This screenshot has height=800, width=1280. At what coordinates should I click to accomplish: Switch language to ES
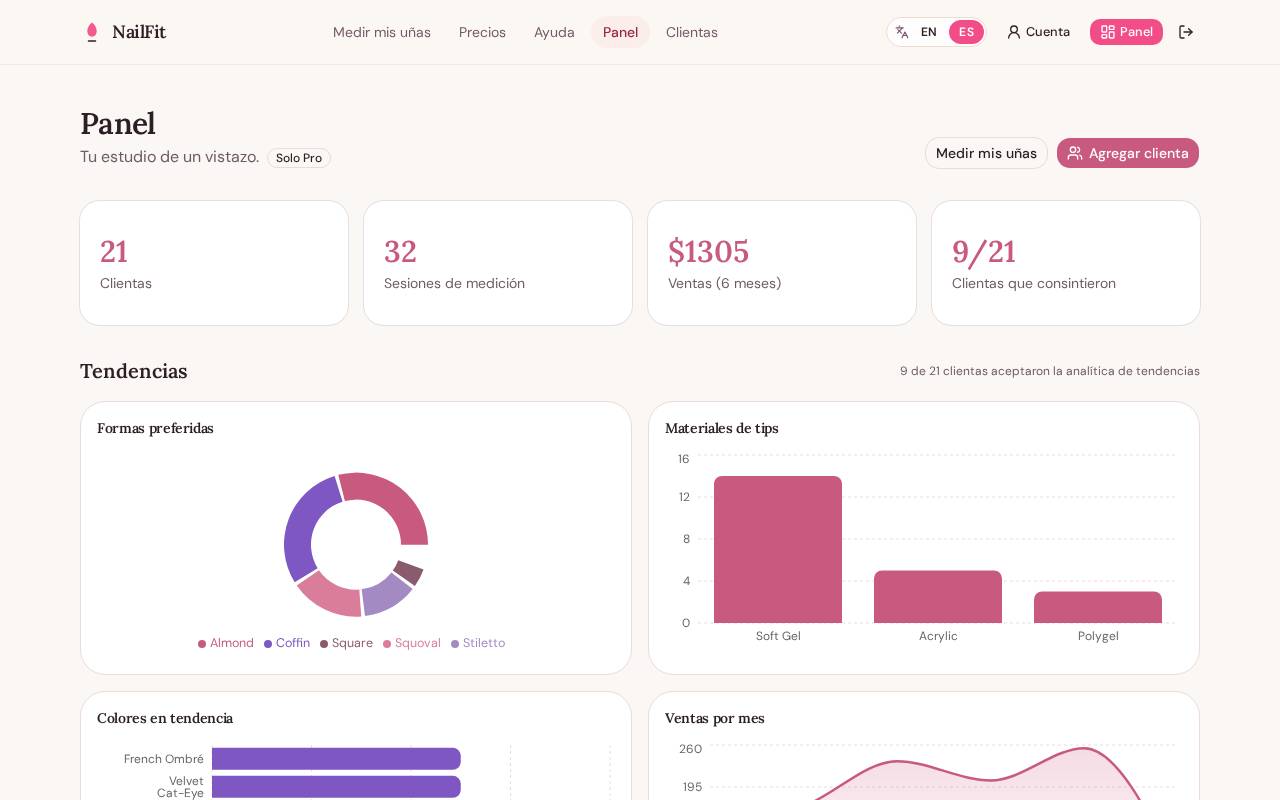click(x=966, y=32)
